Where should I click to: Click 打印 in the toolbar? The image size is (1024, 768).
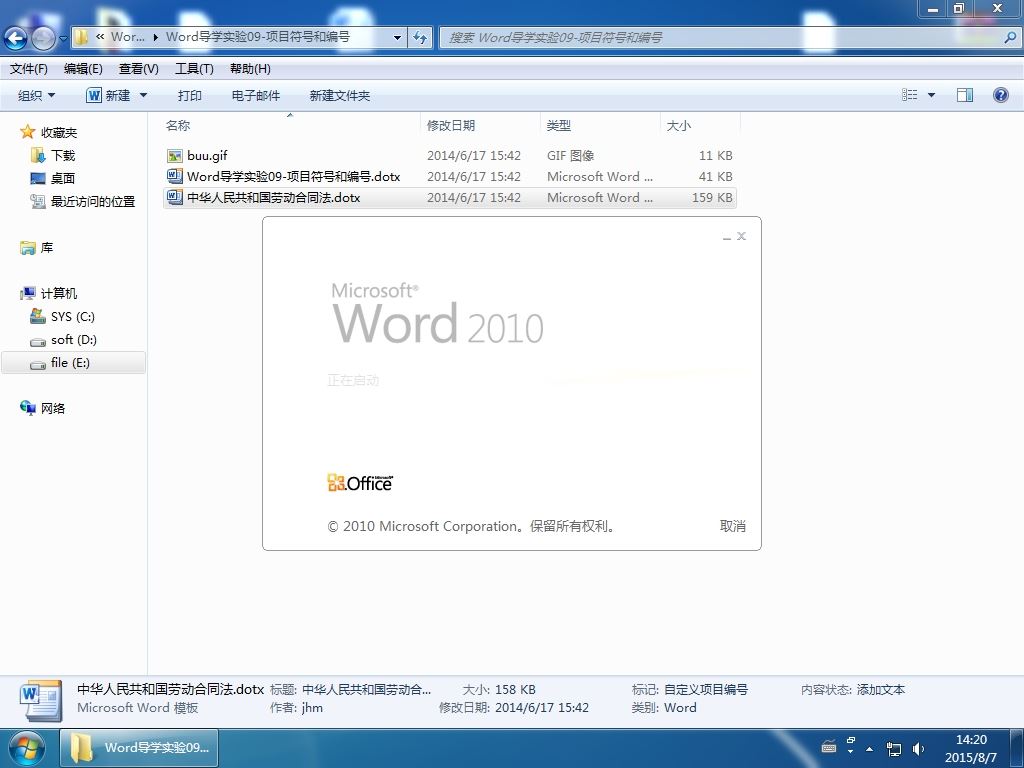(189, 95)
